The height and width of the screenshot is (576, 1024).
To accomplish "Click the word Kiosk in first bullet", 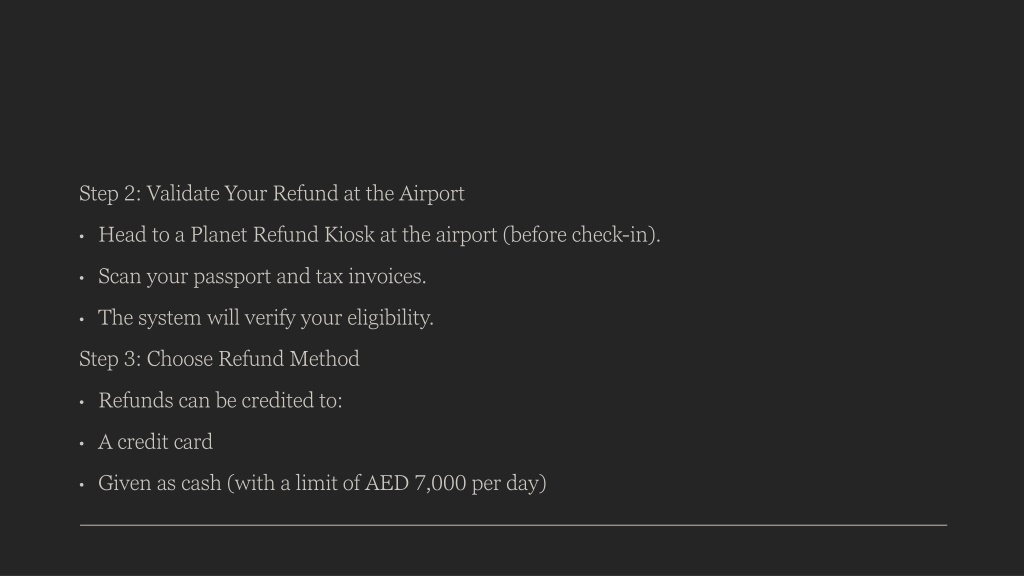I will click(349, 235).
